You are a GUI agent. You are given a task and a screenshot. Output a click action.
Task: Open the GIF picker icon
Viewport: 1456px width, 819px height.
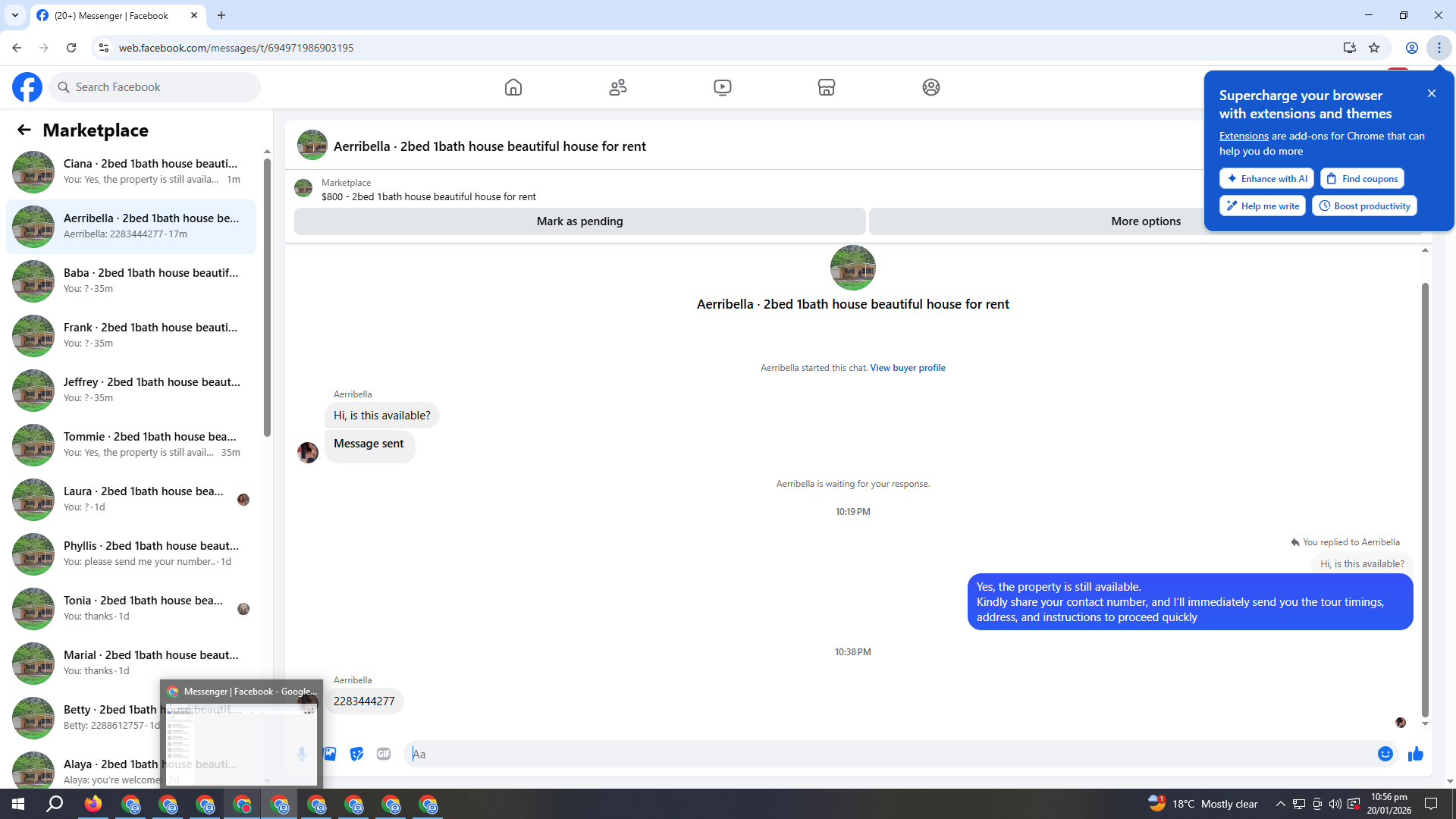(384, 754)
